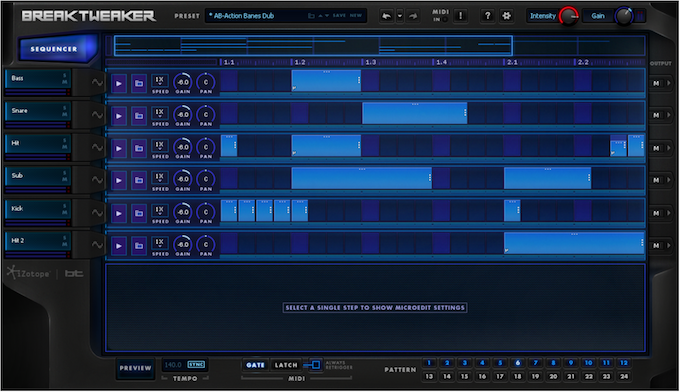
Task: Play the Bass track sample
Action: pyautogui.click(x=119, y=83)
